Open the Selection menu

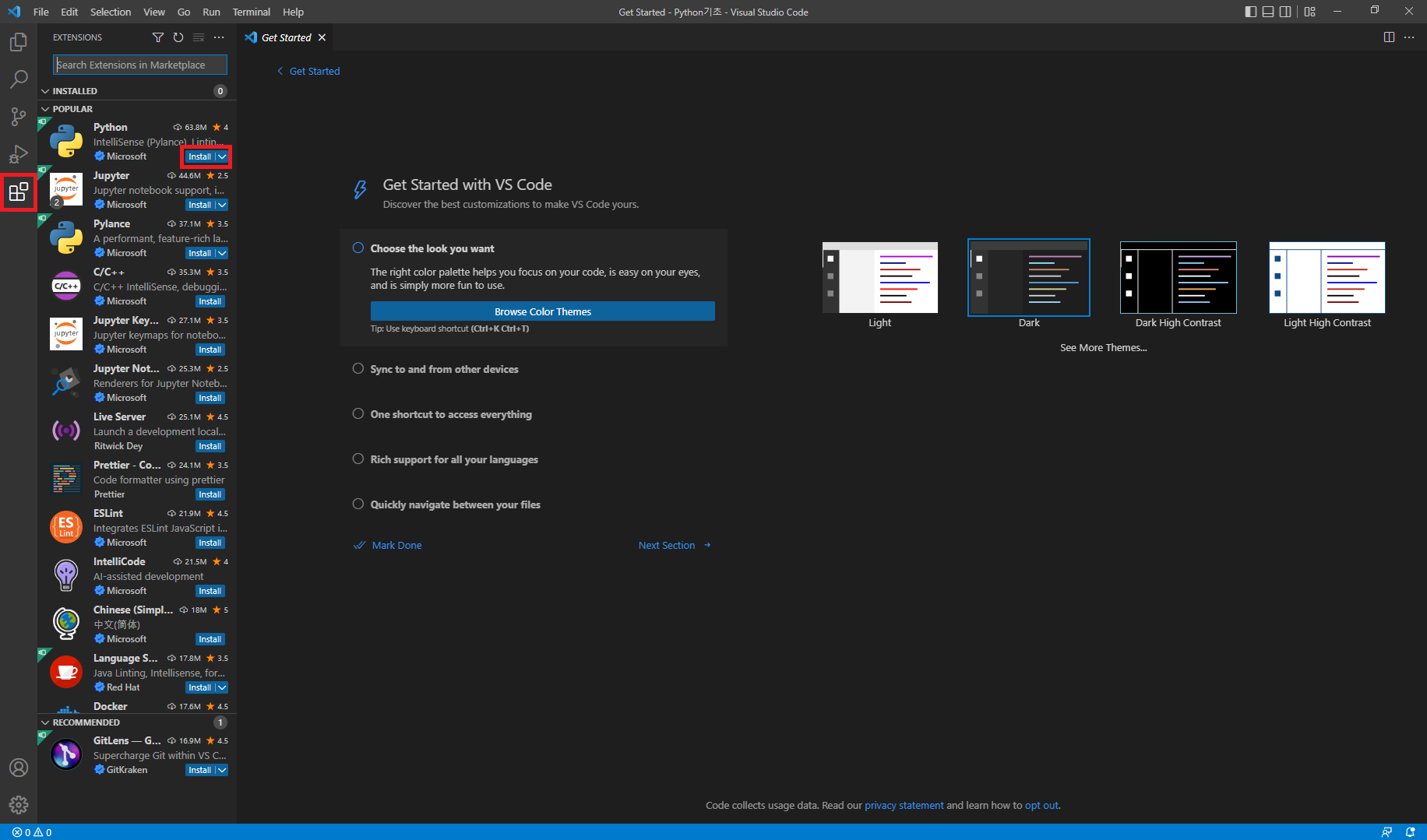click(111, 12)
